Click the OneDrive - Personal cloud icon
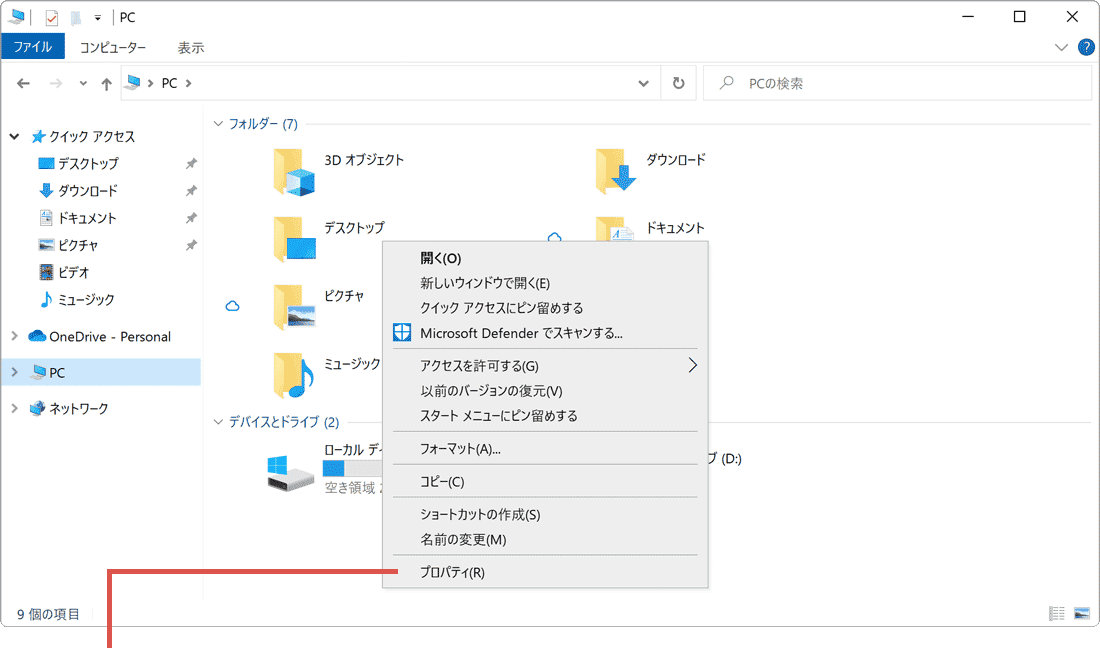This screenshot has width=1100, height=648. pos(35,336)
